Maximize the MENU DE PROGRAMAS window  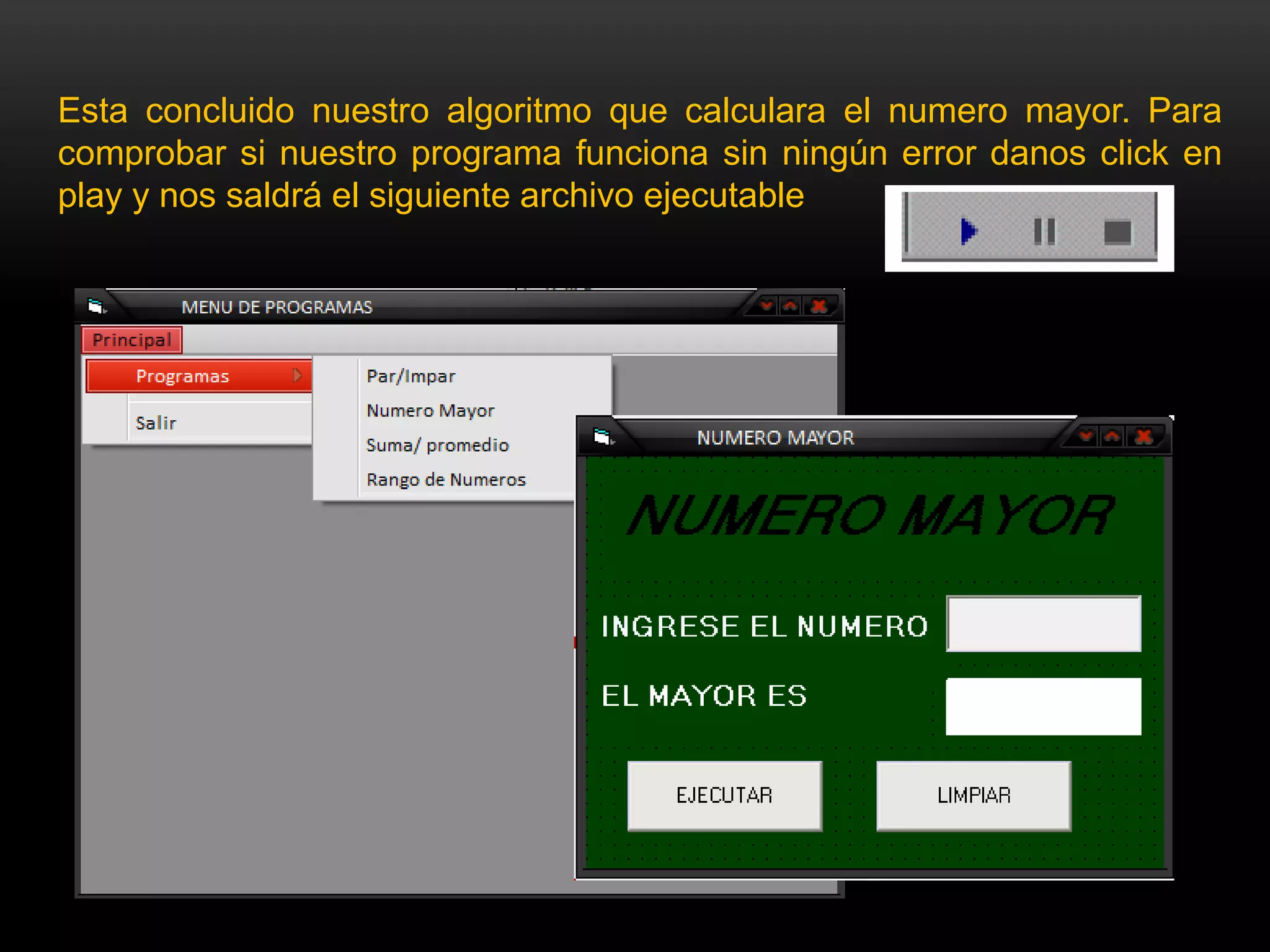[x=791, y=306]
